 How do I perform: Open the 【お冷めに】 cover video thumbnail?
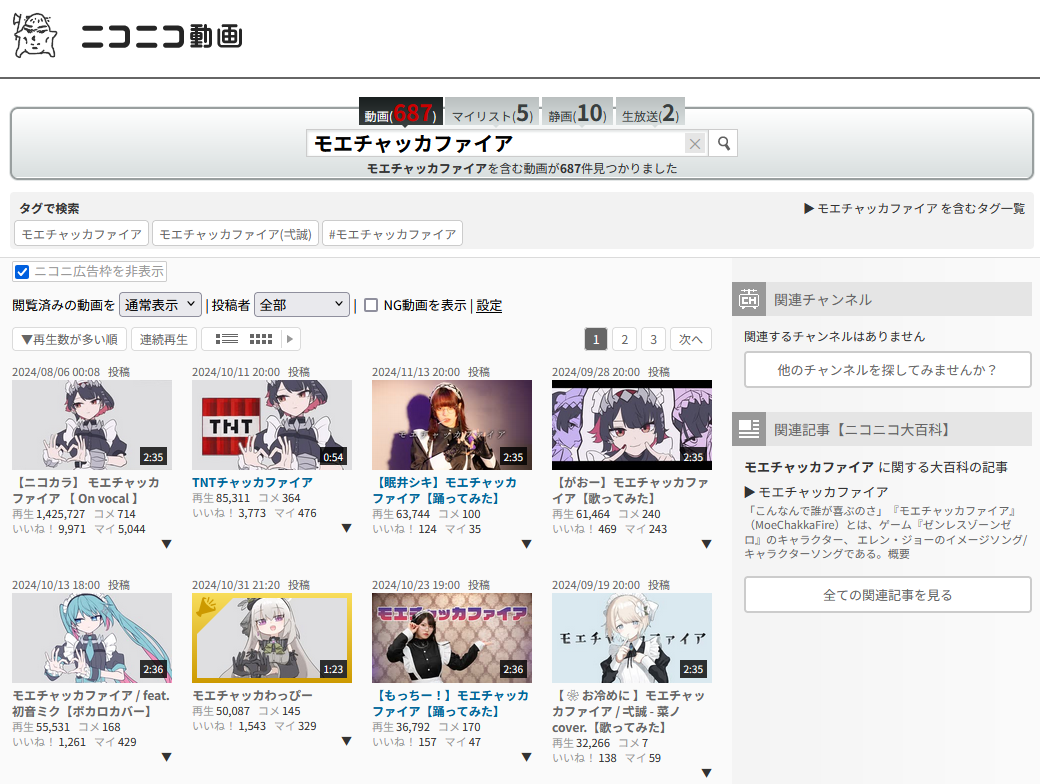[632, 637]
